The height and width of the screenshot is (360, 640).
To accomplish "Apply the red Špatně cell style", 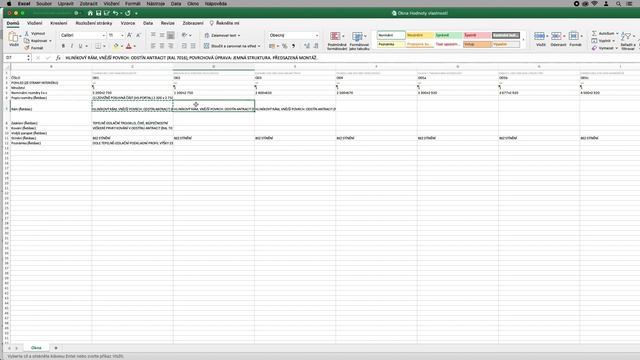I will click(477, 35).
